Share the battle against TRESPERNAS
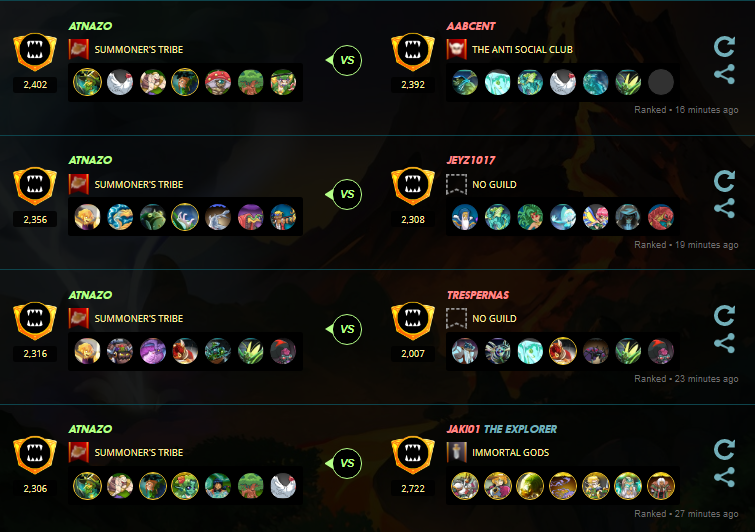The height and width of the screenshot is (532, 755). (724, 343)
